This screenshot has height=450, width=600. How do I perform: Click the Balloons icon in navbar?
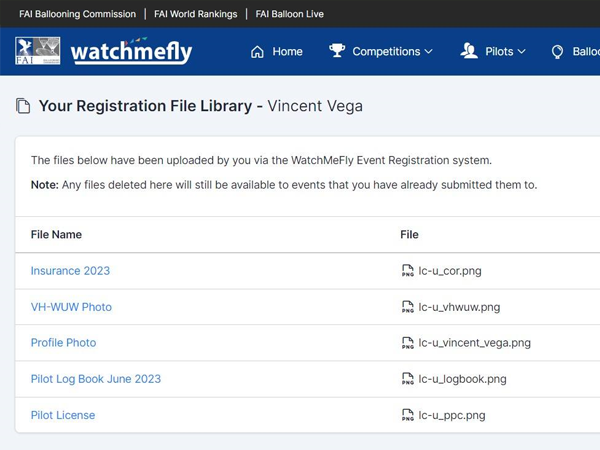coord(558,52)
